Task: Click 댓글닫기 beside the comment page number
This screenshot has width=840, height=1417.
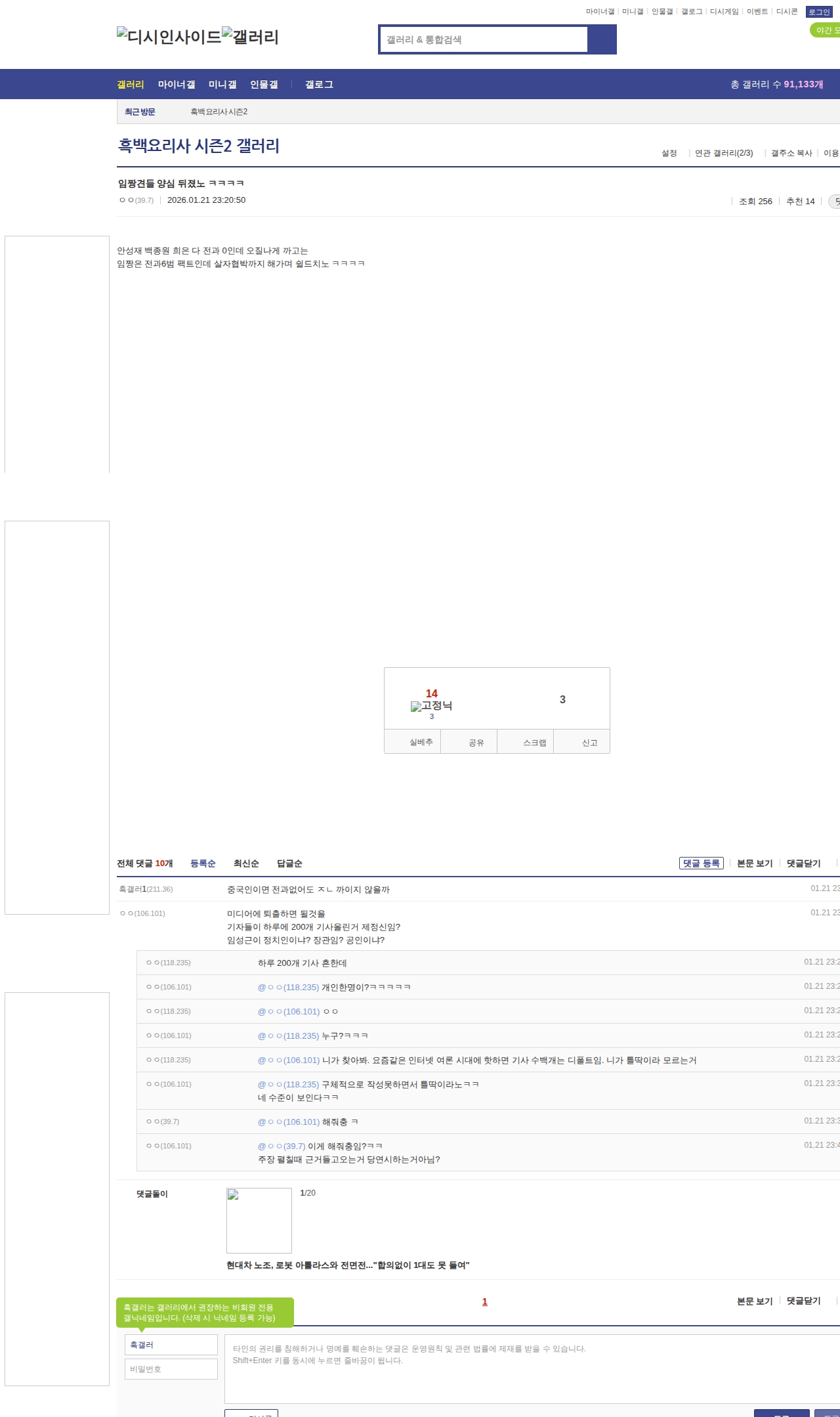Action: [804, 1301]
